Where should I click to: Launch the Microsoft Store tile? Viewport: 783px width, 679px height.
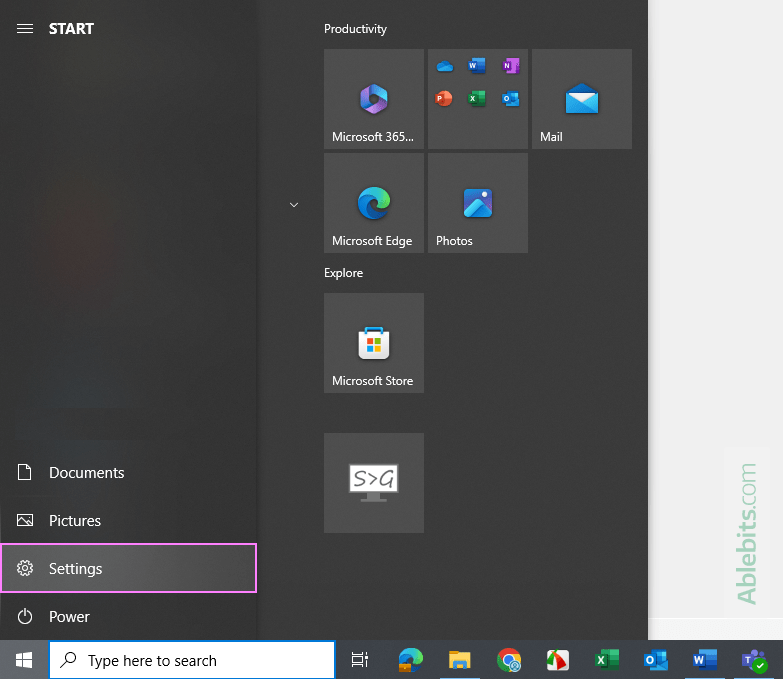(x=374, y=343)
